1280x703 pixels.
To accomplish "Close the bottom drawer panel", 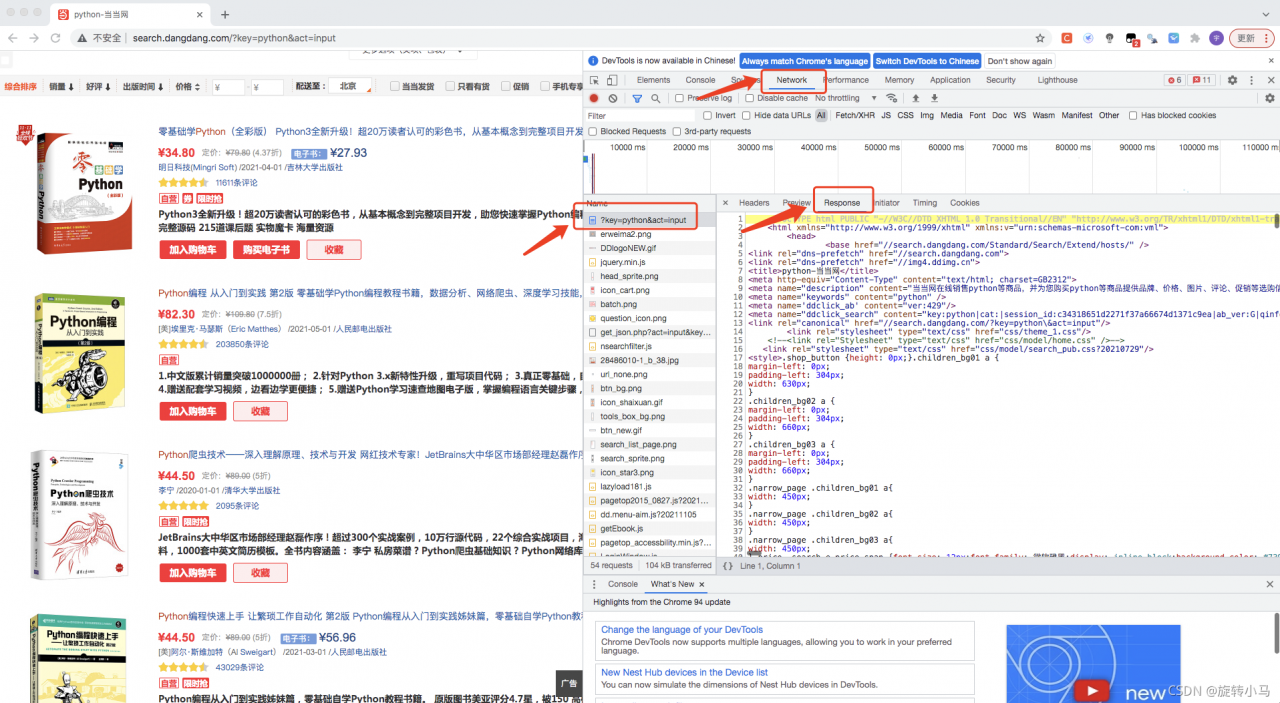I will tap(1270, 584).
